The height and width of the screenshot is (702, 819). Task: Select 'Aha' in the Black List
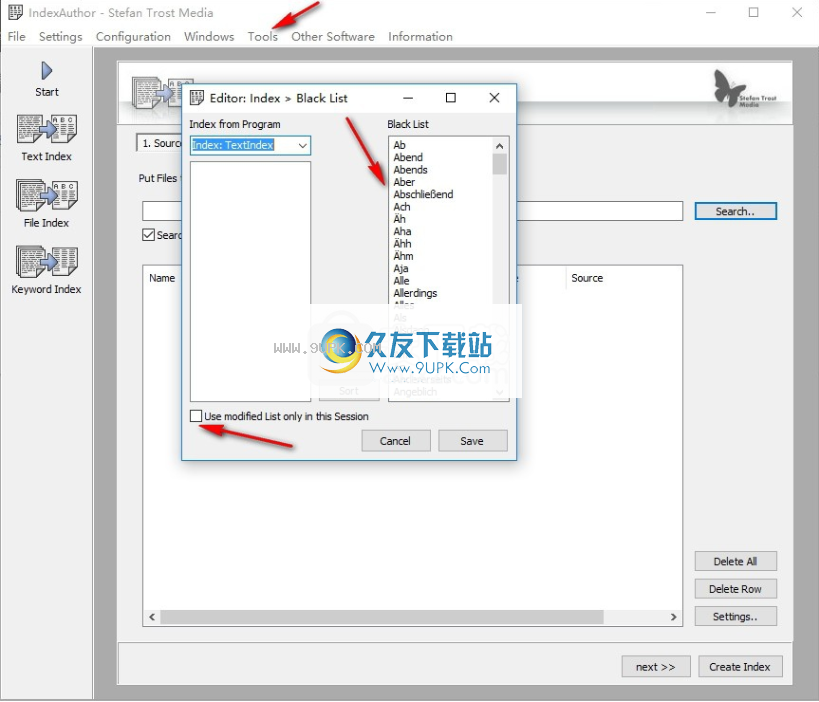coord(402,231)
